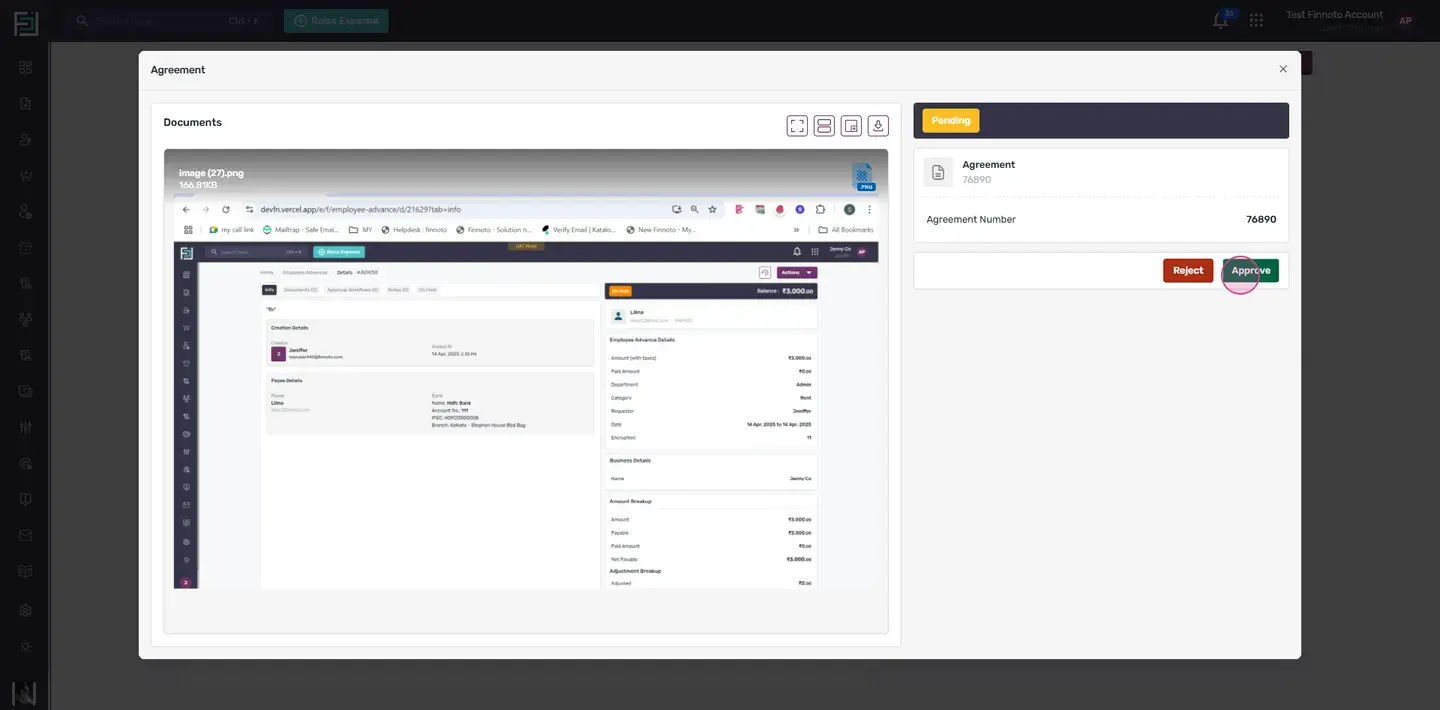Reject the pending agreement
Viewport: 1440px width, 710px height.
tap(1188, 271)
